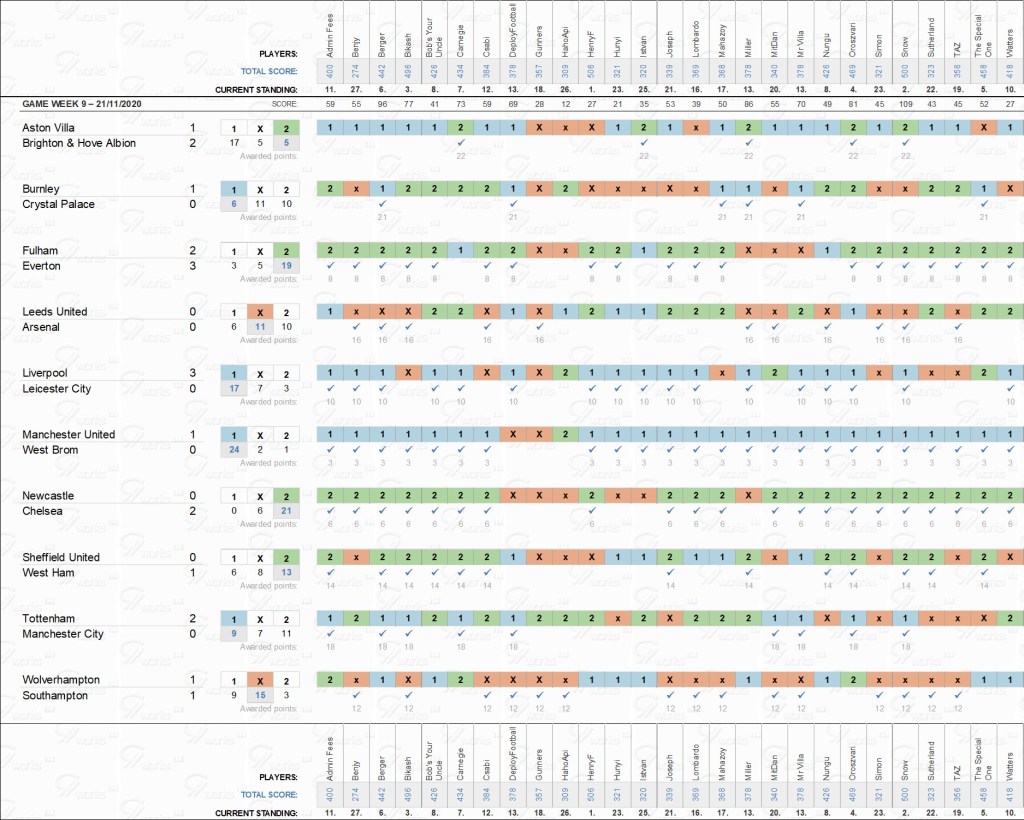This screenshot has width=1024, height=820.
Task: Select Watters' checkmark for Sheffield United match
Action: point(1009,572)
